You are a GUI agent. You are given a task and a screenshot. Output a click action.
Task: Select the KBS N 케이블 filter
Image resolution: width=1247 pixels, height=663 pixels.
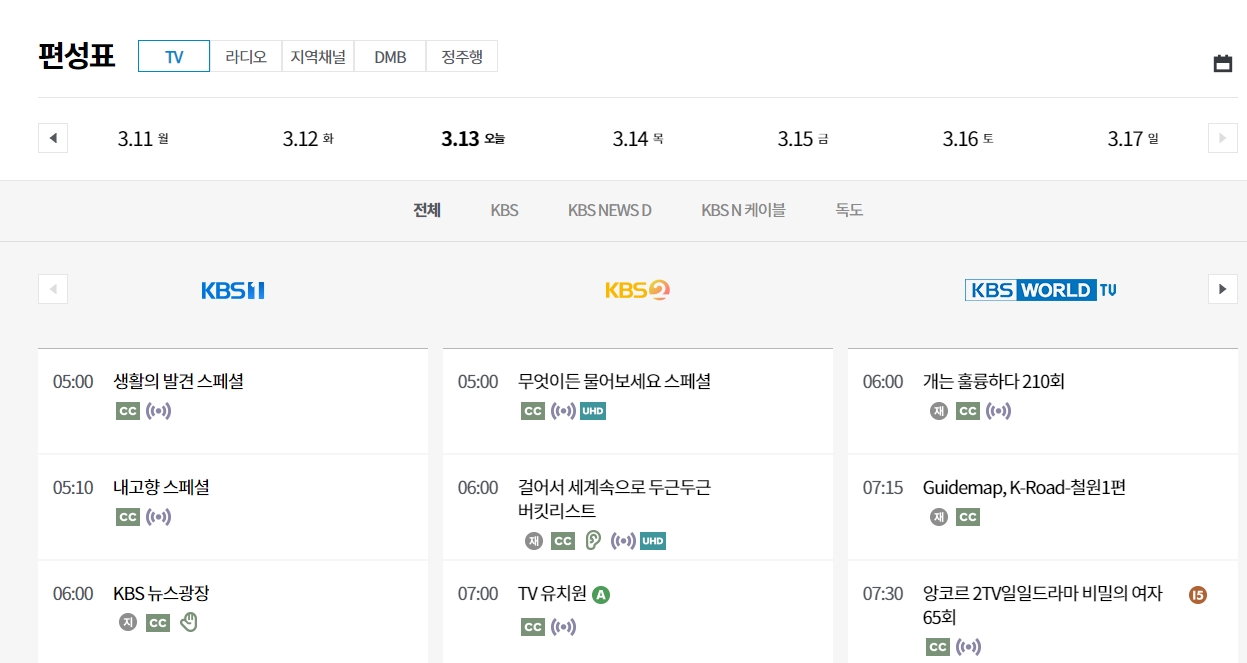(744, 210)
